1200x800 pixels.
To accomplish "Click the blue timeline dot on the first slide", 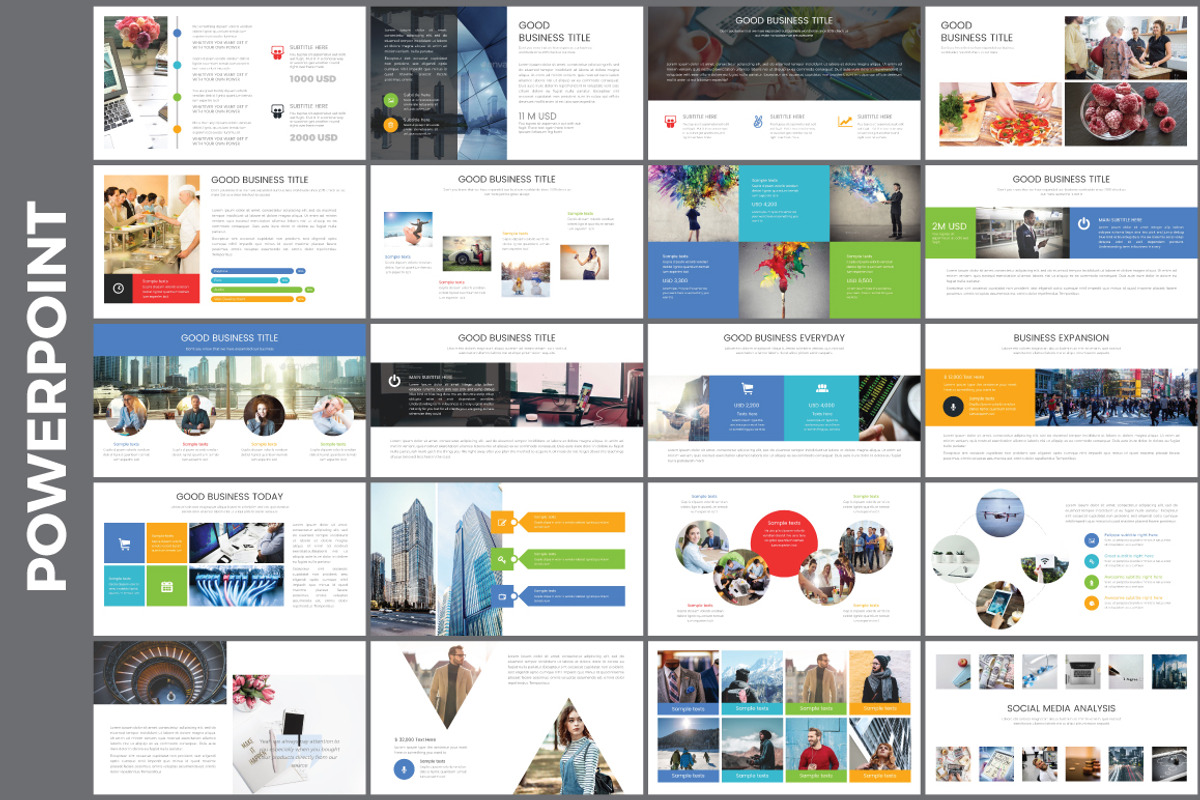I will 176,33.
